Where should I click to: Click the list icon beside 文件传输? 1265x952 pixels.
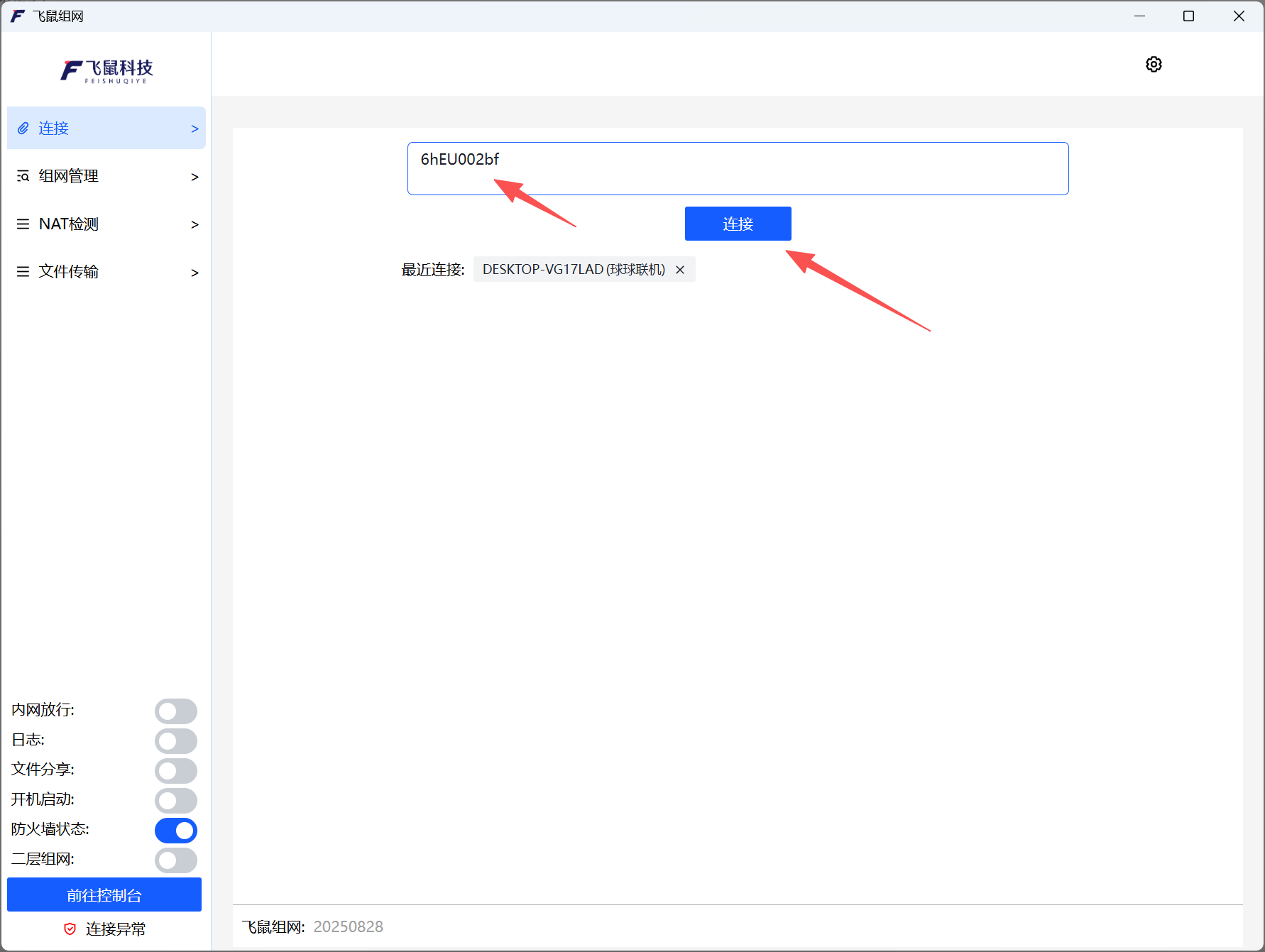tap(23, 272)
